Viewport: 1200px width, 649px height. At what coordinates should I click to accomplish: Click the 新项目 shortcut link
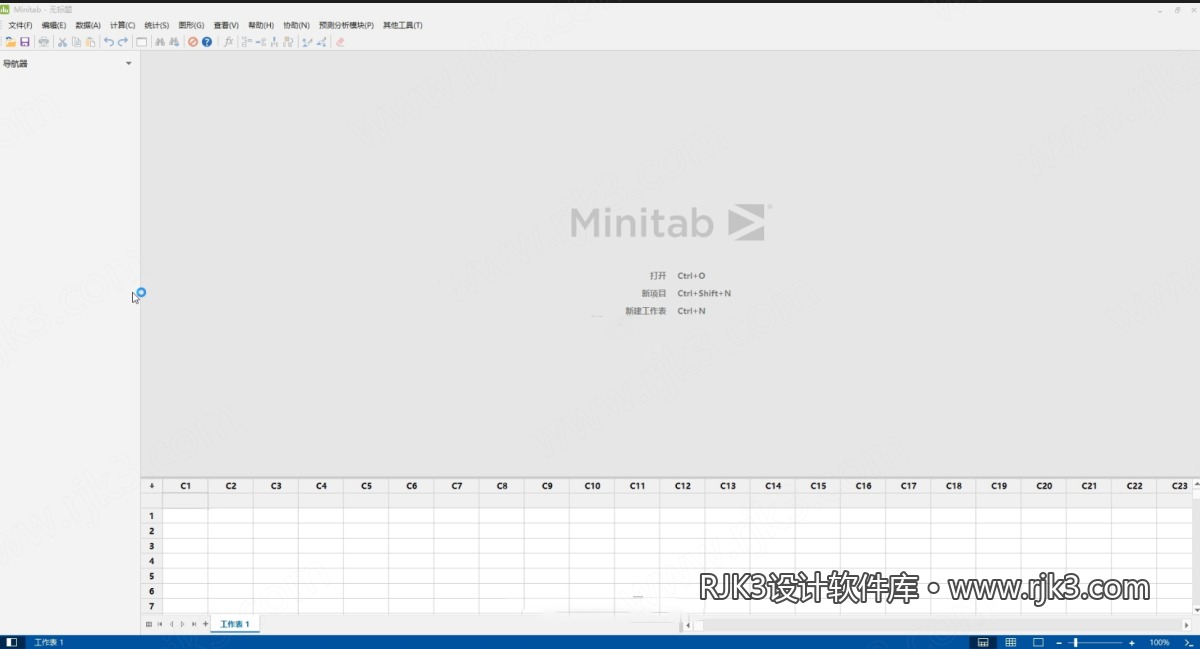[686, 293]
